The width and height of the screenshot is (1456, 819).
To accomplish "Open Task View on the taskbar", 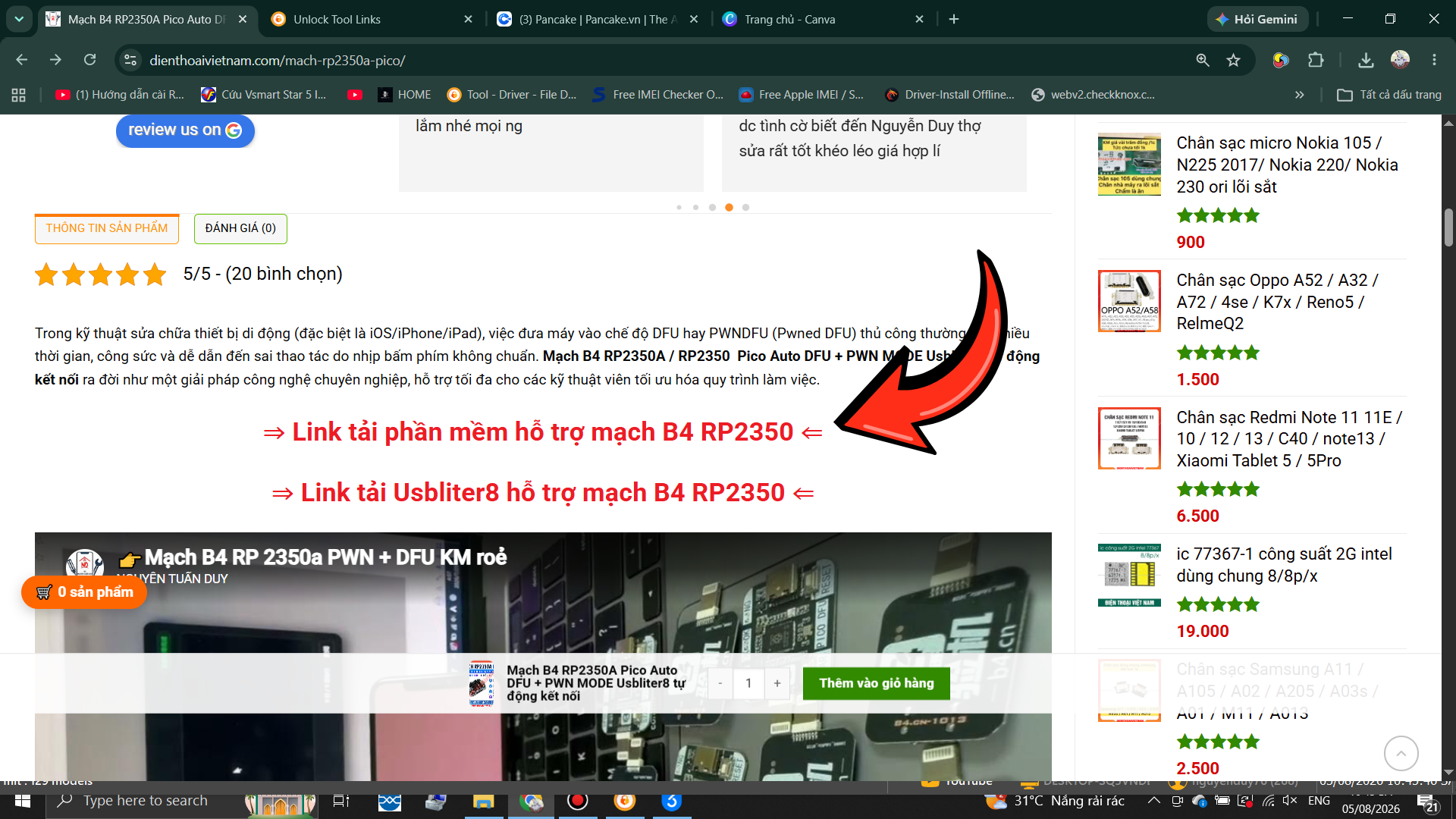I will click(x=341, y=801).
